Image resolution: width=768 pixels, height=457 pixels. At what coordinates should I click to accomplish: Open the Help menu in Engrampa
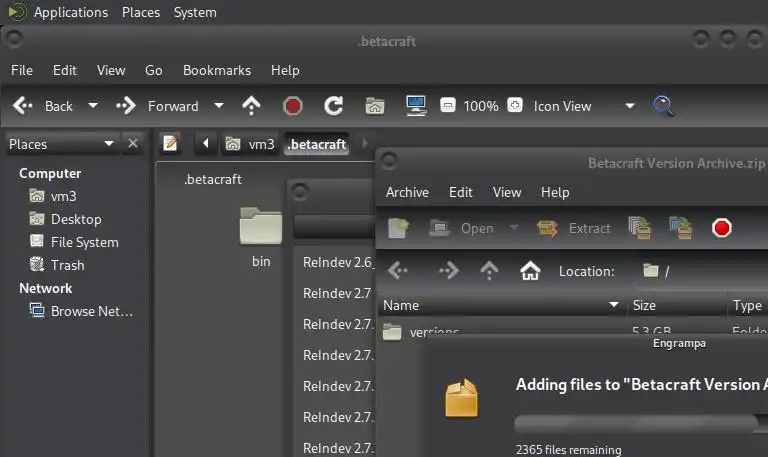pos(555,192)
